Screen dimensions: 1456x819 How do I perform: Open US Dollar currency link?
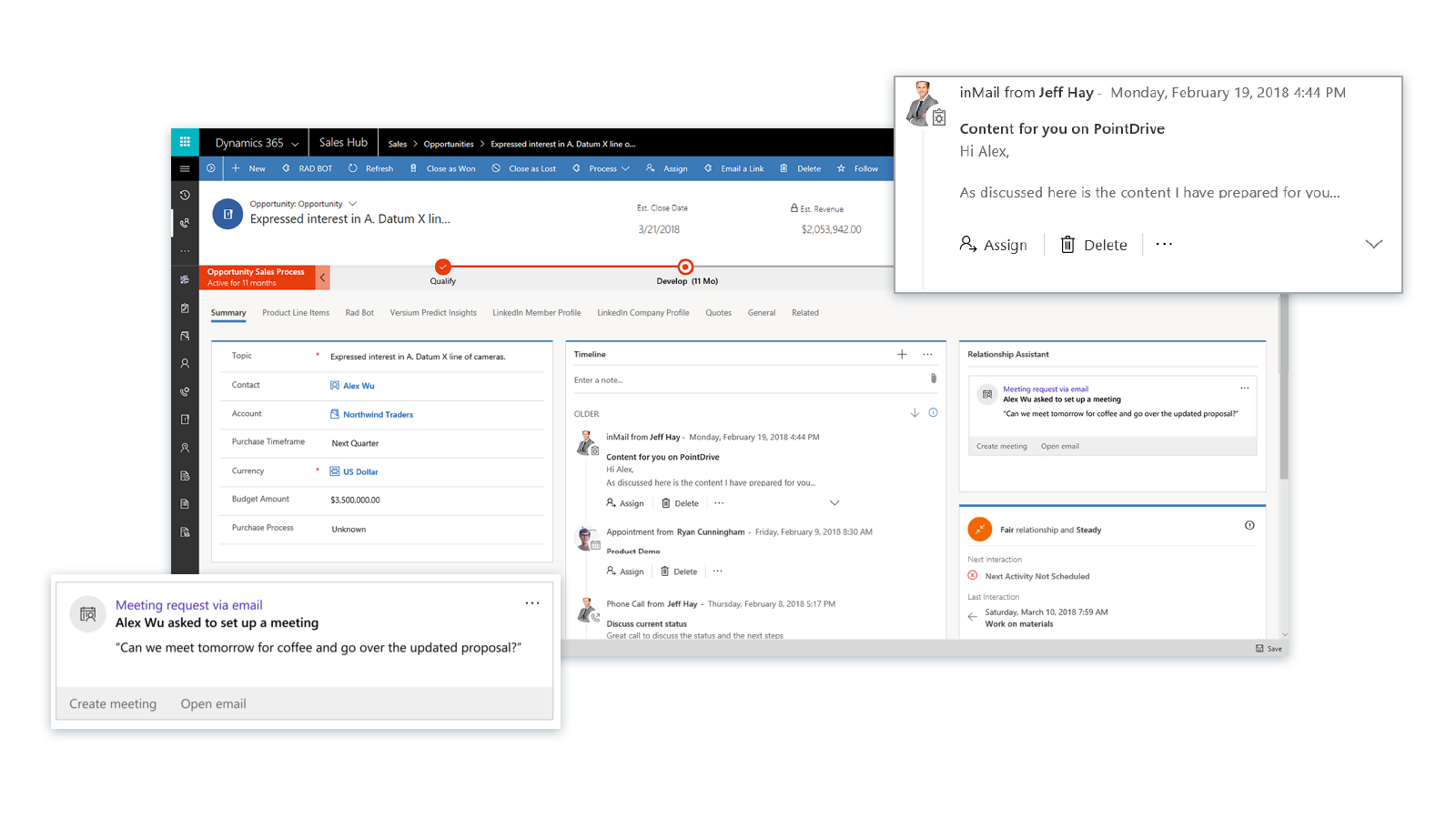360,471
